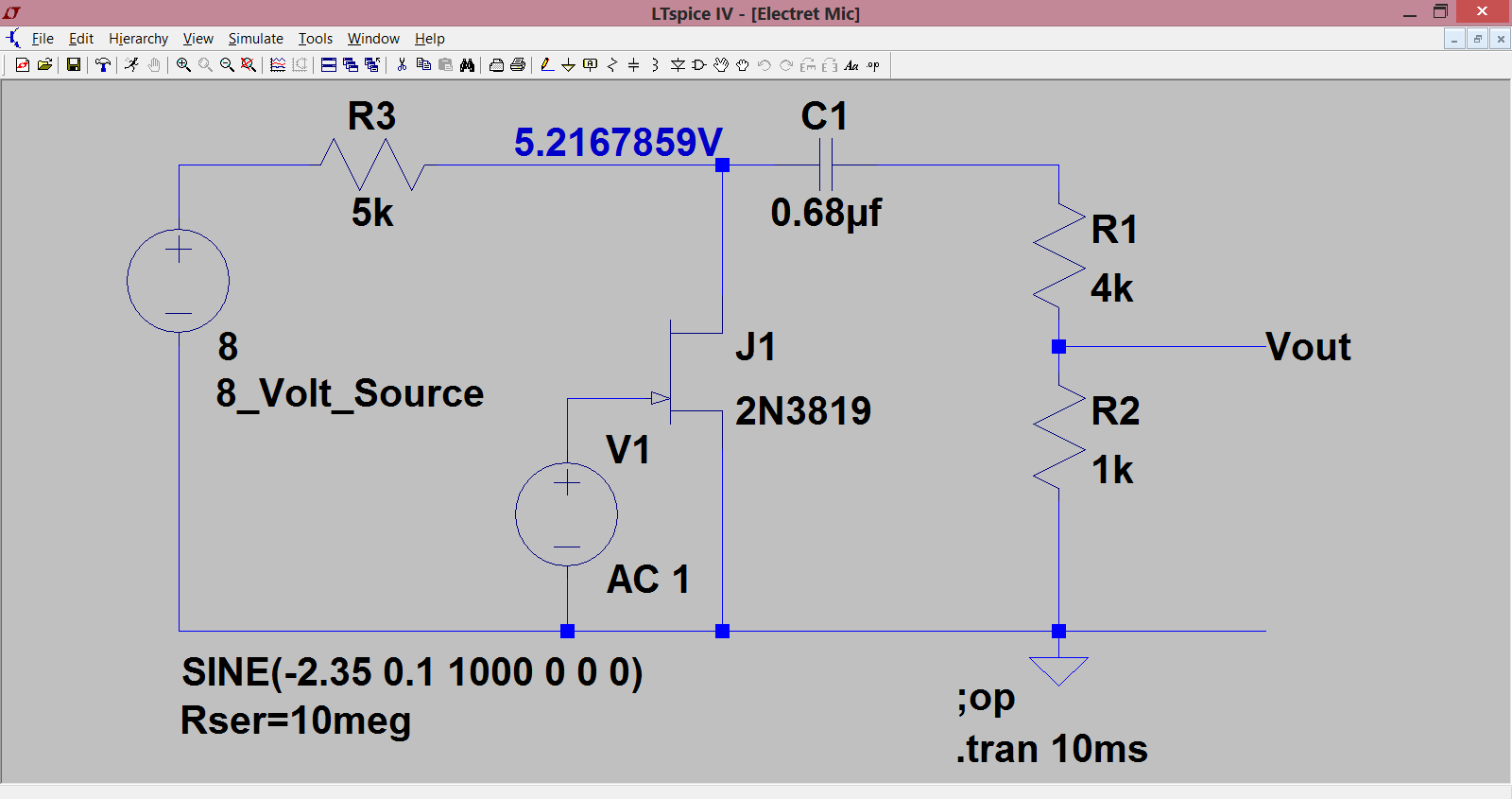Cascade windows using the toolbar icon
Viewport: 1512px width, 799px height.
351,65
